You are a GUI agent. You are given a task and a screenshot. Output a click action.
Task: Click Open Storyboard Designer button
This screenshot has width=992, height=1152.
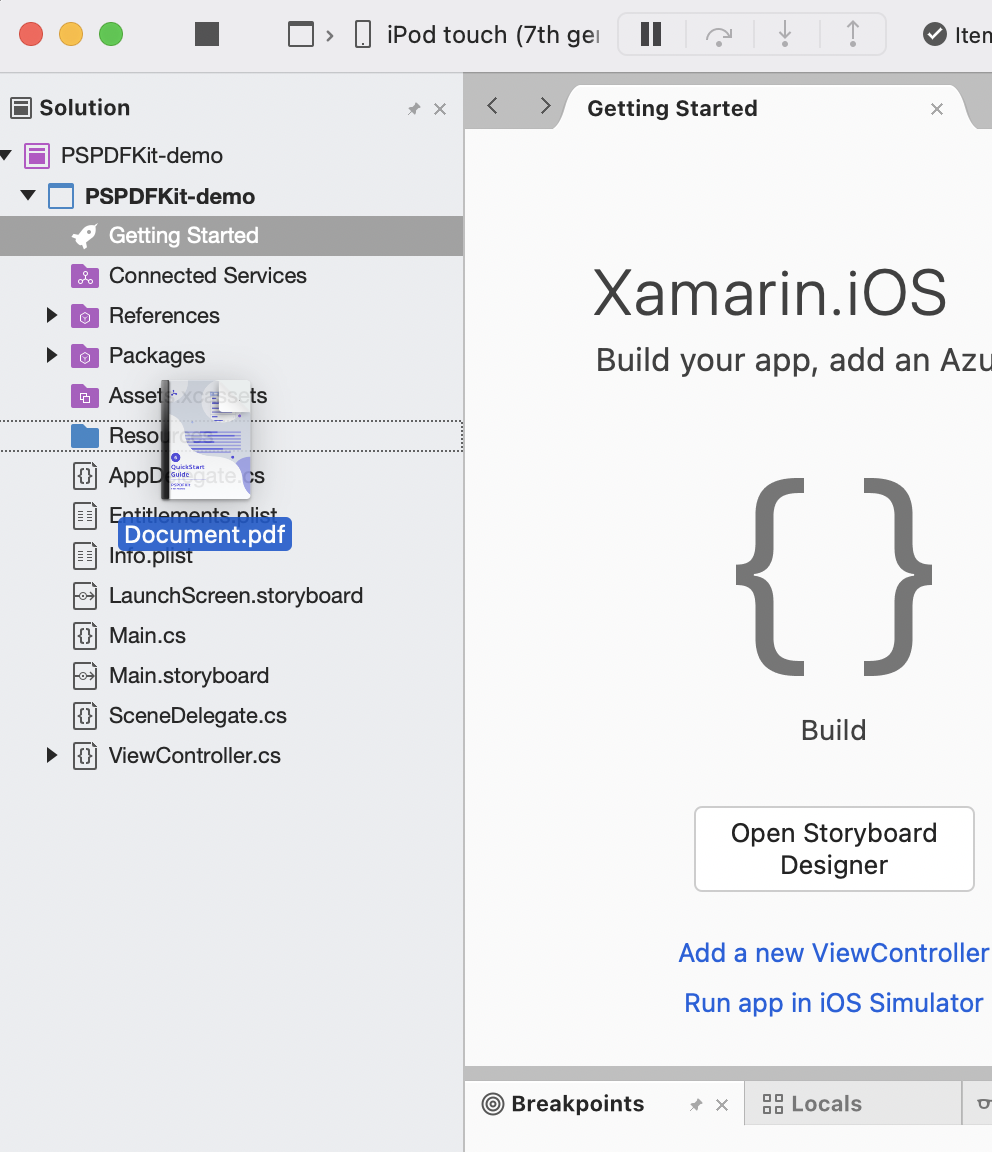tap(834, 849)
